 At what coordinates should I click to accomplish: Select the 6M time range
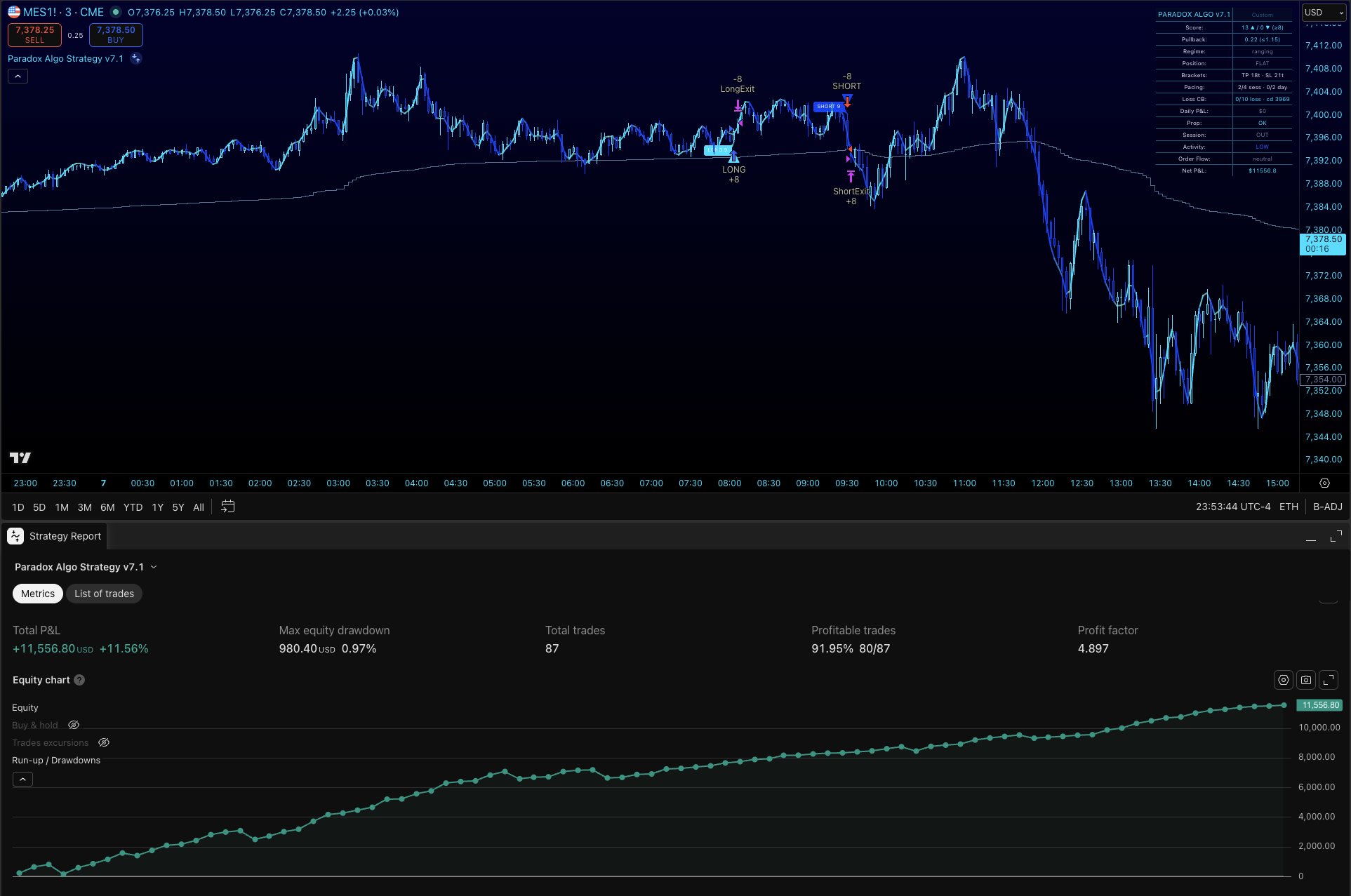[x=107, y=507]
